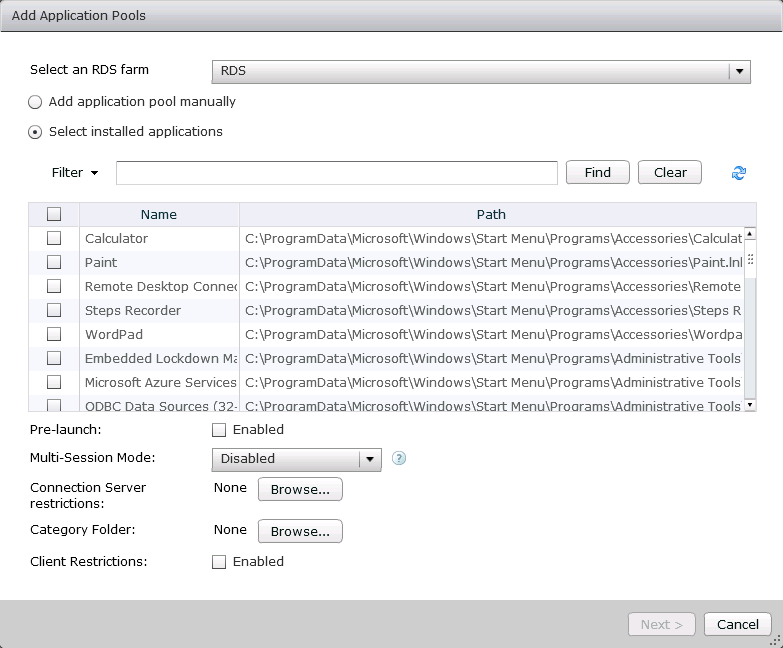
Task: Enable the Pre-launch checkbox
Action: 219,430
